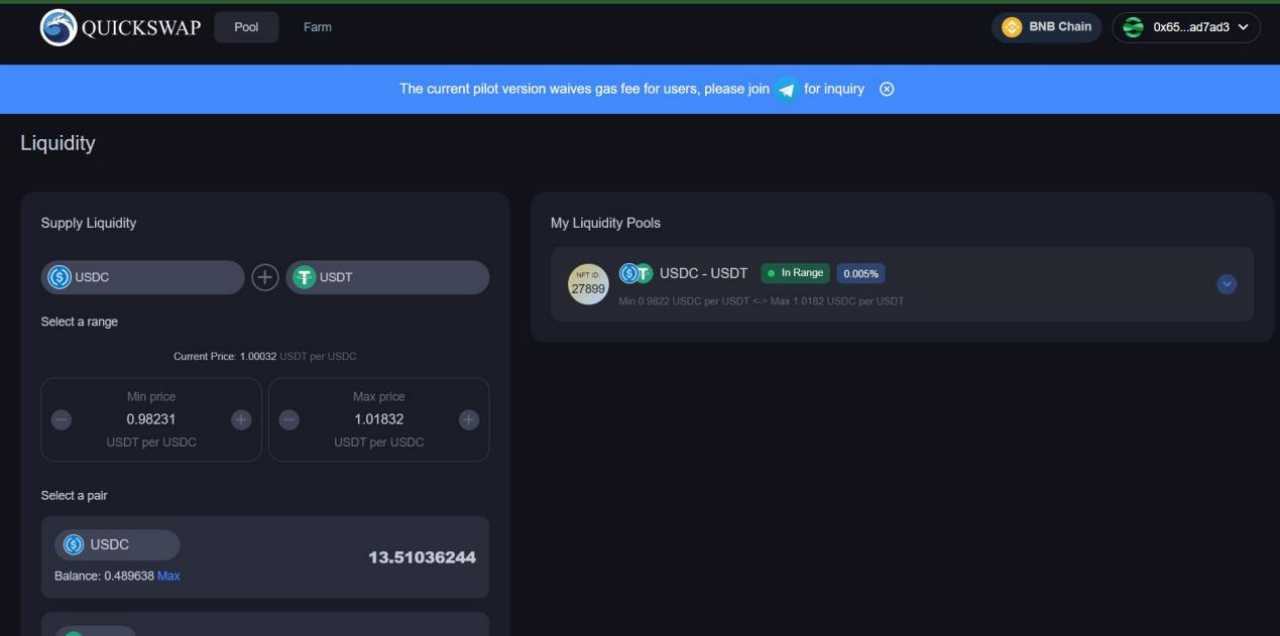This screenshot has height=636, width=1280.
Task: Edit the Max price field 1.01832
Action: coord(379,419)
